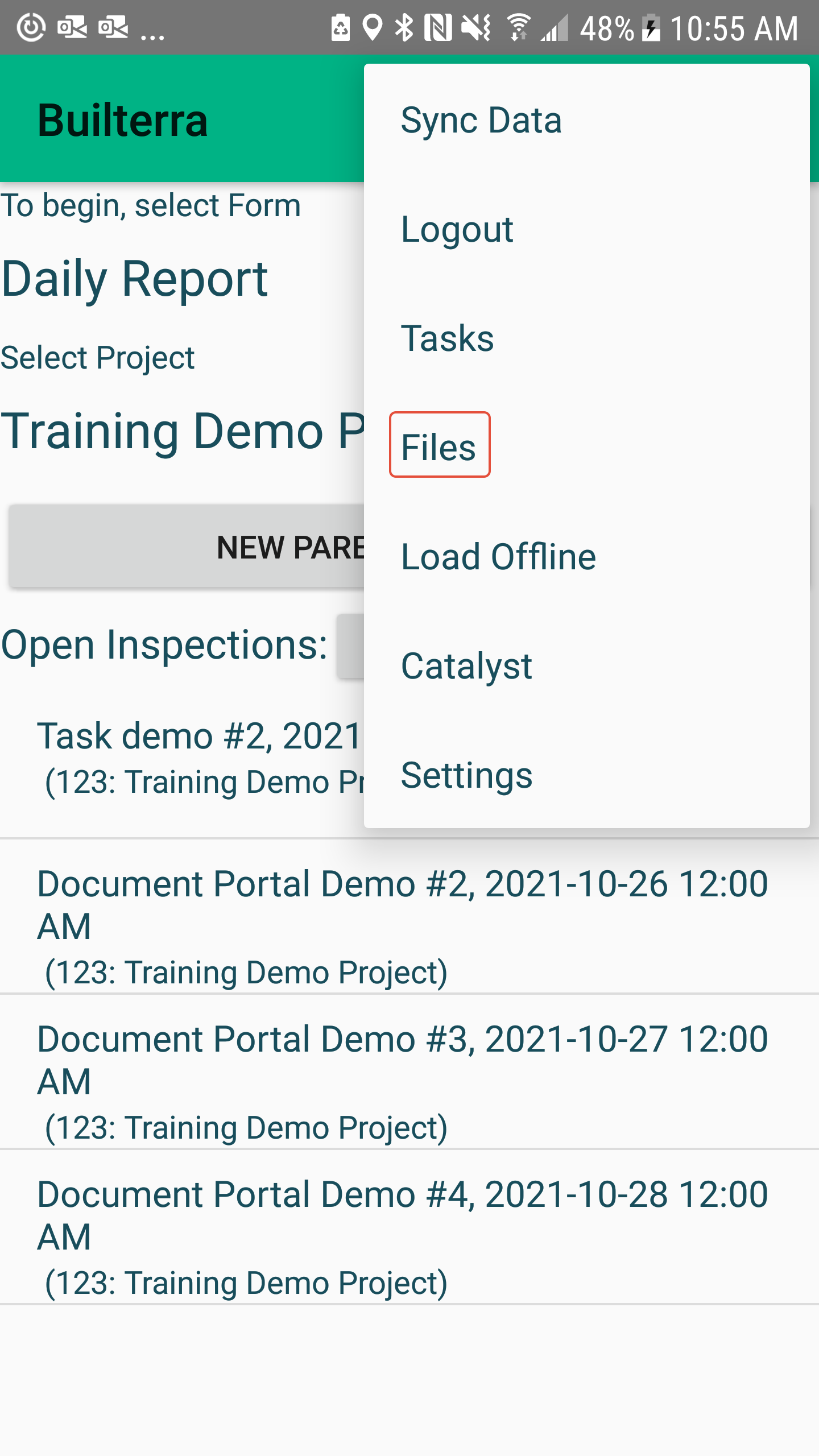Tap the battery percentage indicator
The width and height of the screenshot is (819, 1456).
(x=606, y=28)
